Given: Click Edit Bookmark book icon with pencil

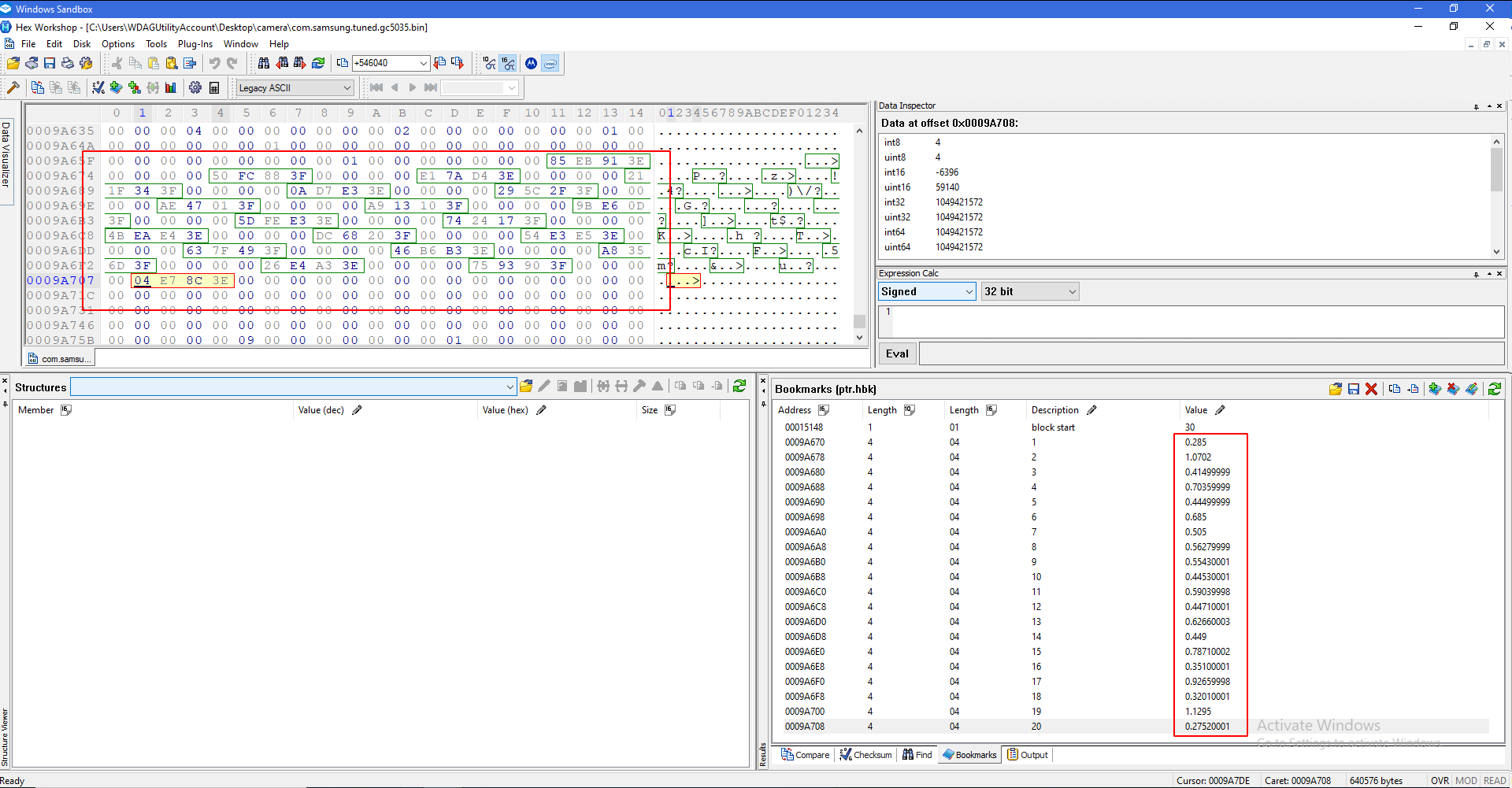Looking at the screenshot, I should (x=1471, y=389).
